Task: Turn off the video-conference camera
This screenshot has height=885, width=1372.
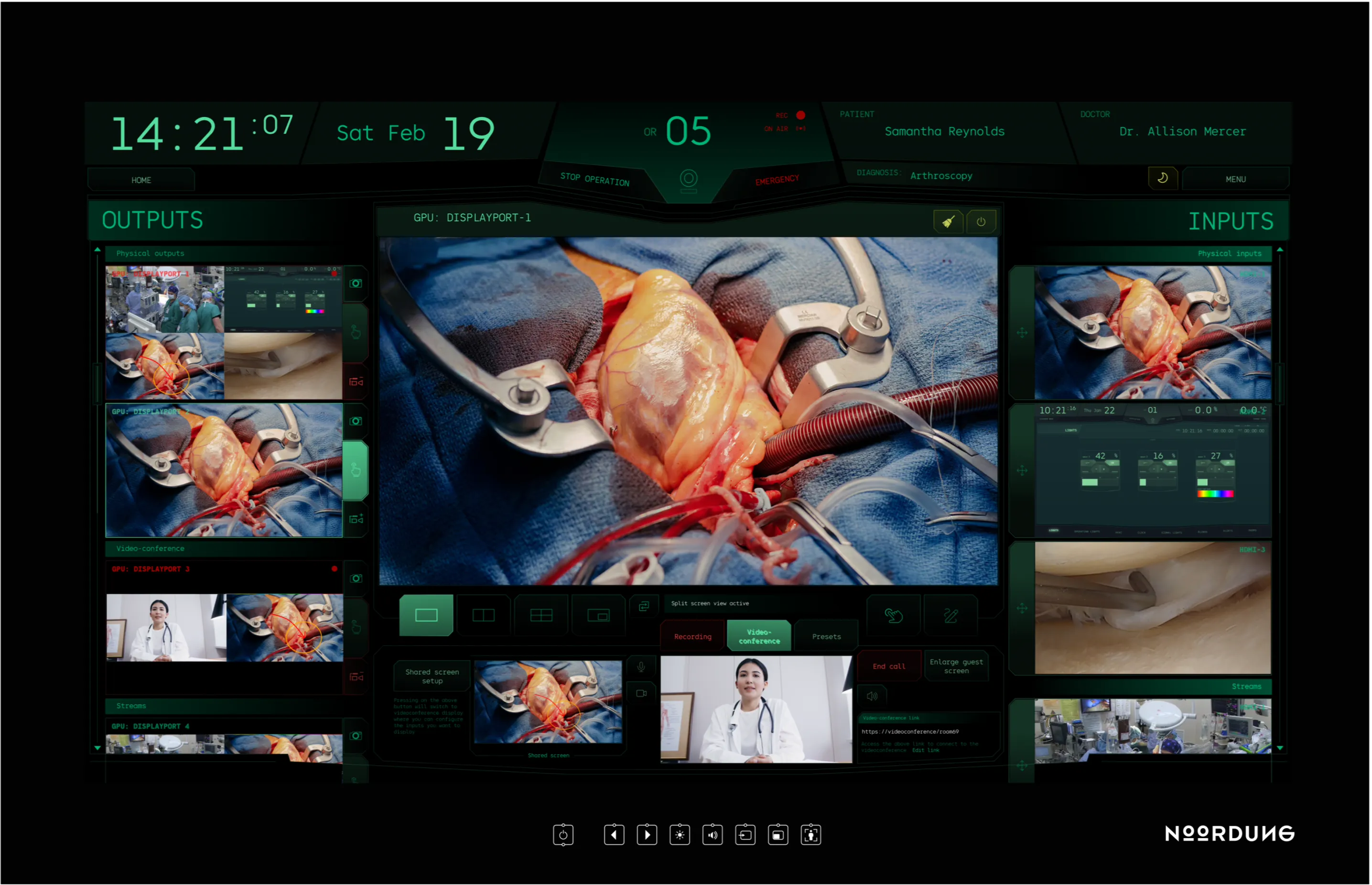Action: coord(641,694)
